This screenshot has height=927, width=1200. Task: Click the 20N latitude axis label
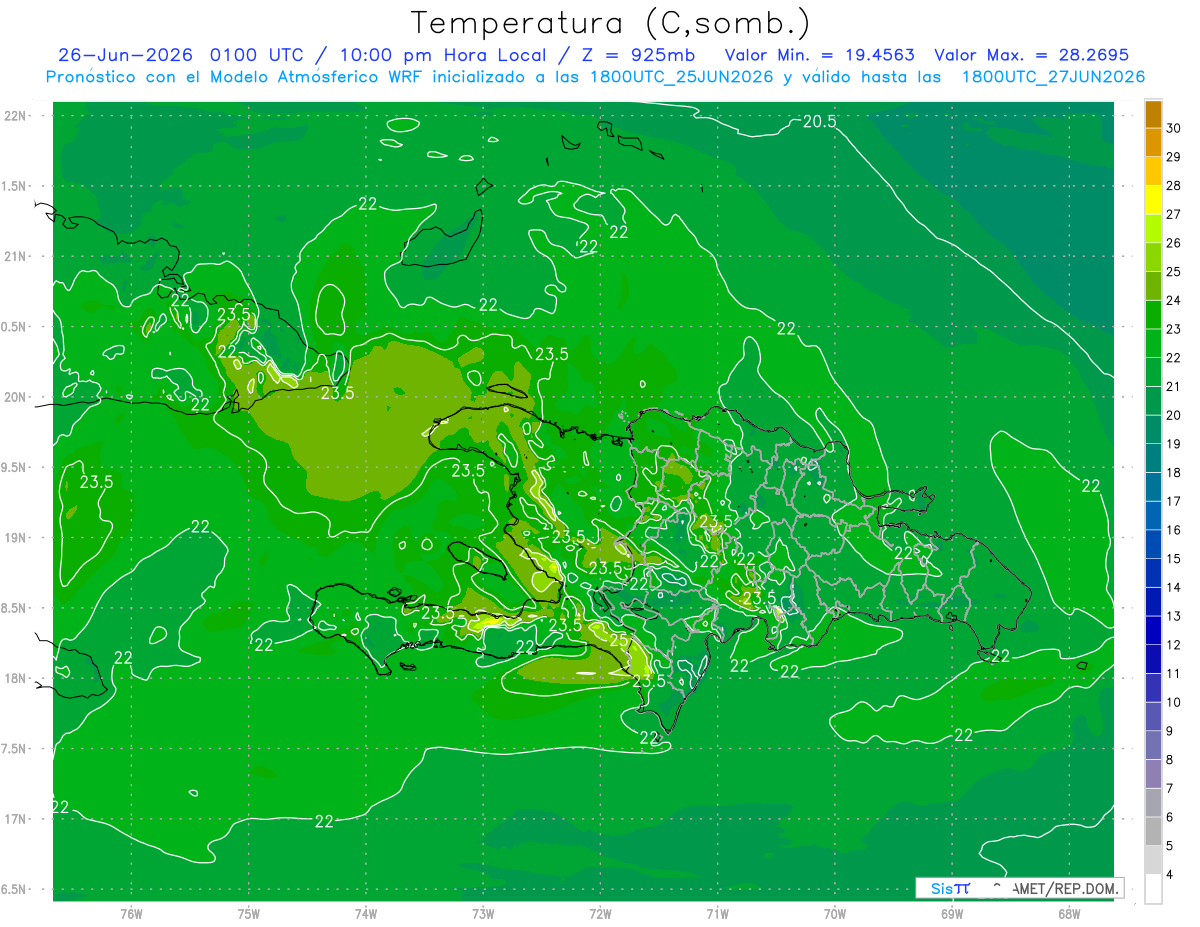[x=15, y=397]
